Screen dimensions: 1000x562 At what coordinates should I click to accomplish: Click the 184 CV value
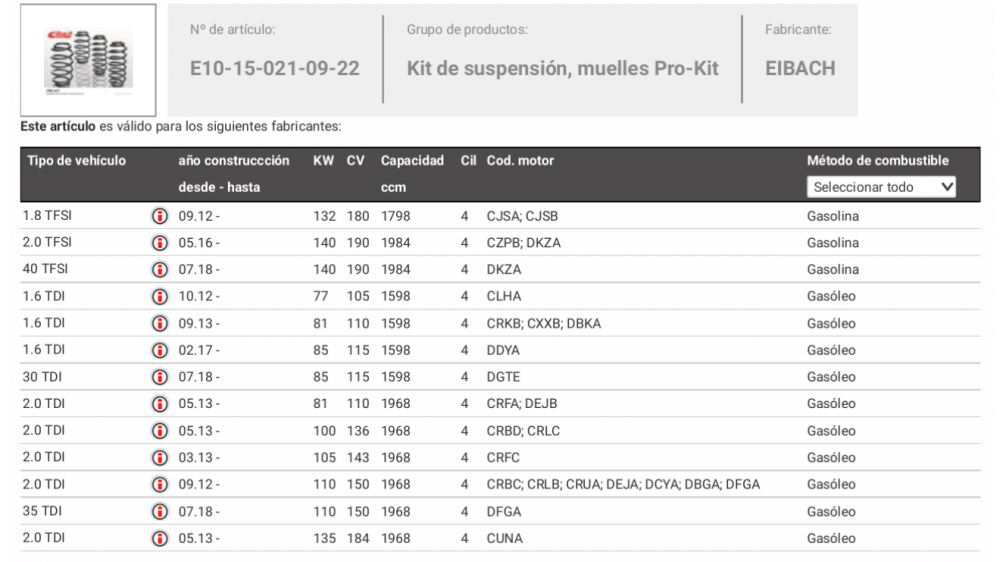coord(358,538)
